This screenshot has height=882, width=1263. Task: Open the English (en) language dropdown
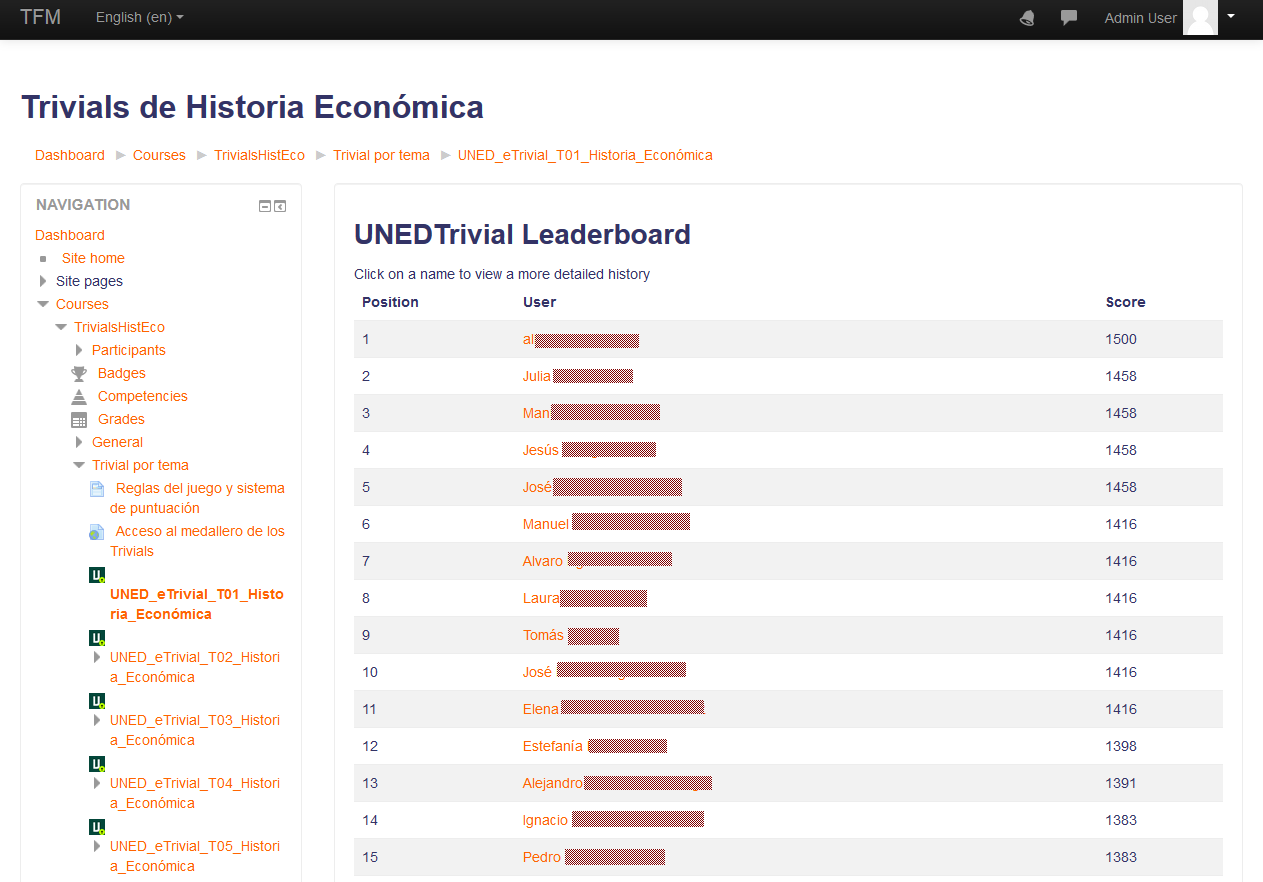tap(139, 17)
